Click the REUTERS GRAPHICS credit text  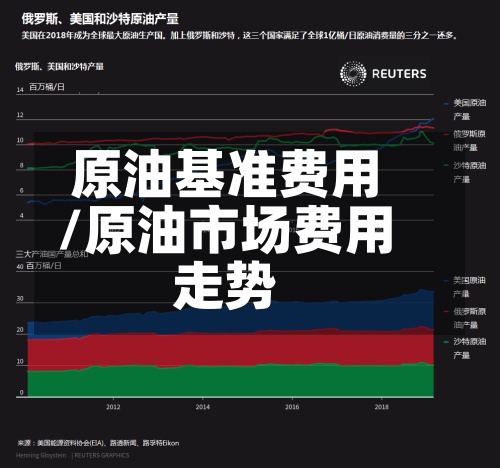tap(102, 455)
